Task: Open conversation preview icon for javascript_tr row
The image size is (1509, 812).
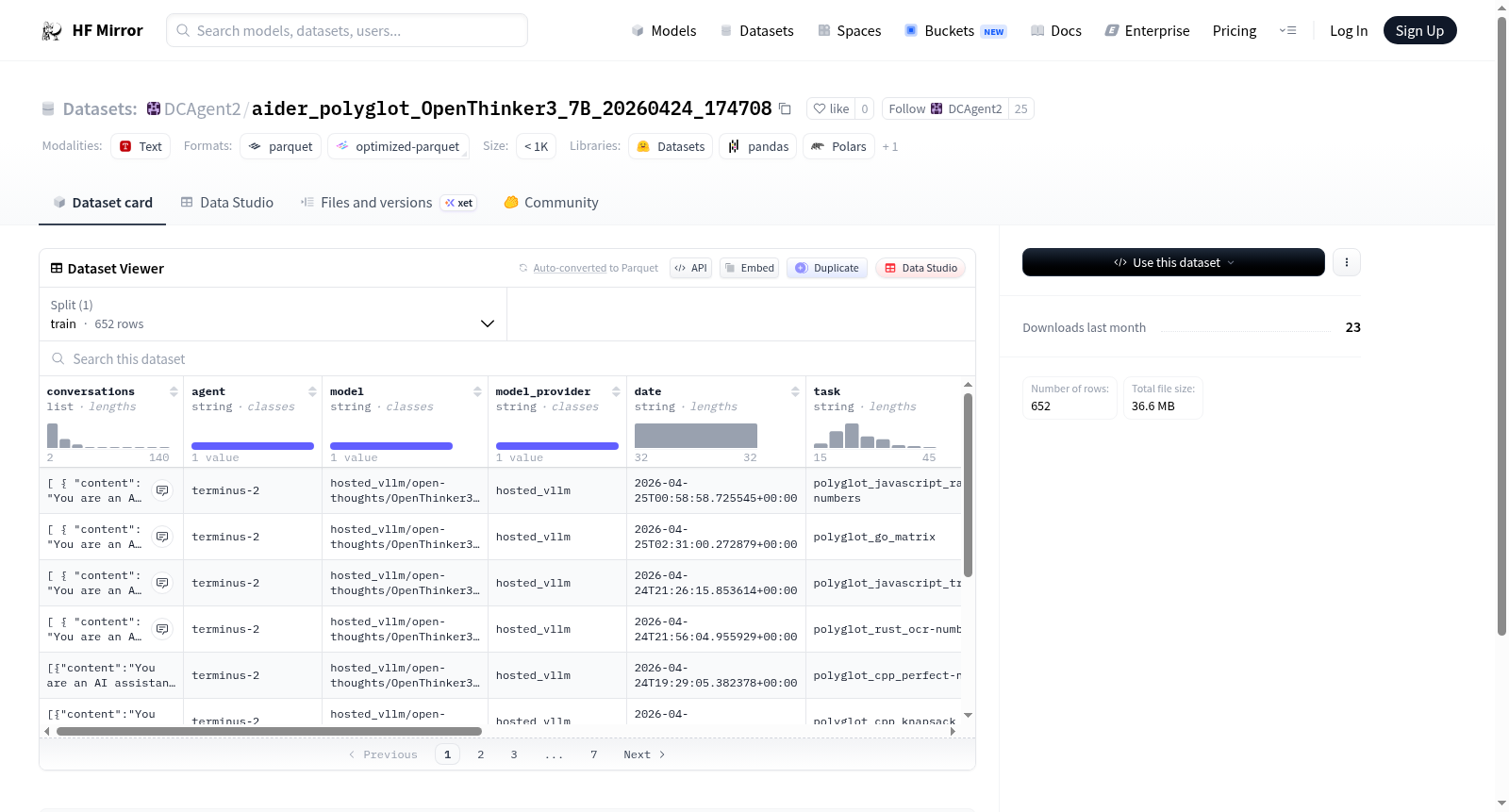Action: click(162, 583)
